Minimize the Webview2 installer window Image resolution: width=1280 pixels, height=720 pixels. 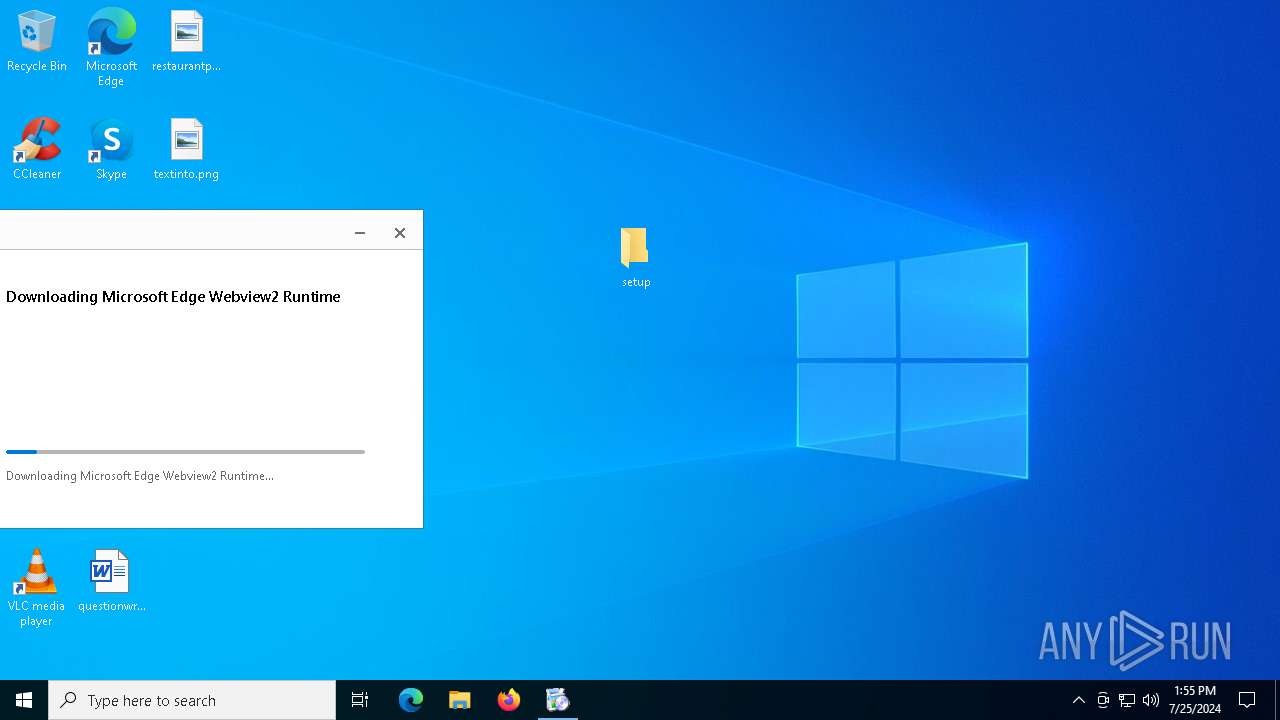(360, 233)
